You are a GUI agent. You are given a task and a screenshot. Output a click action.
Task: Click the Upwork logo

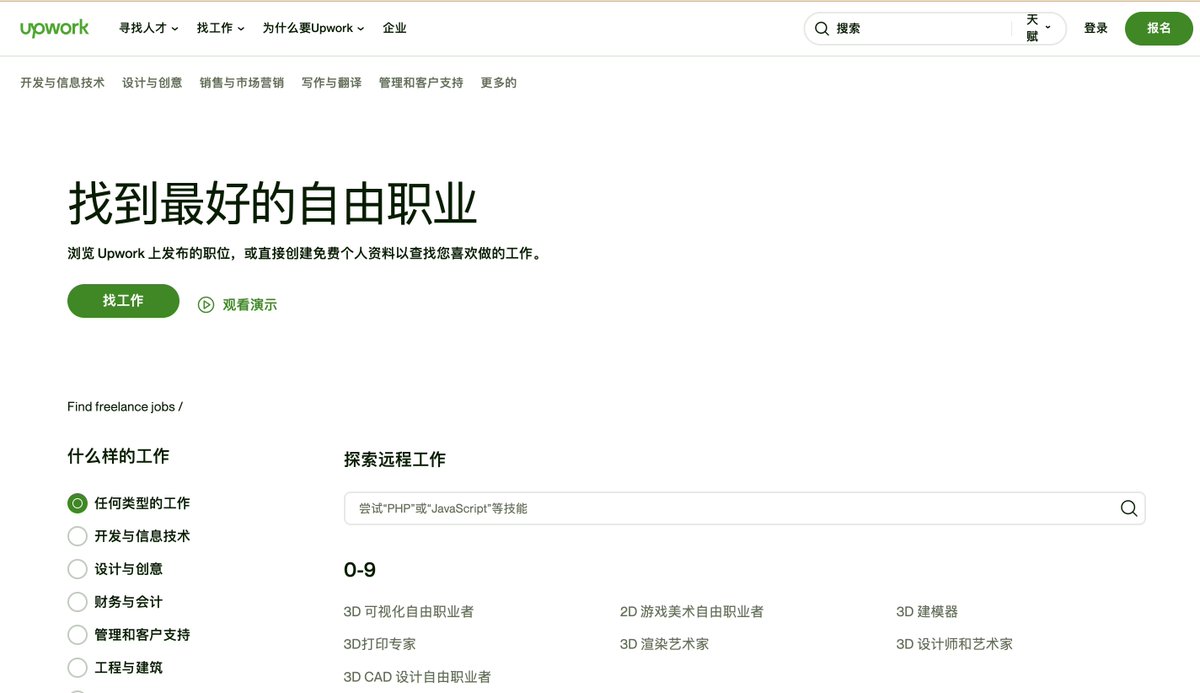[x=54, y=28]
